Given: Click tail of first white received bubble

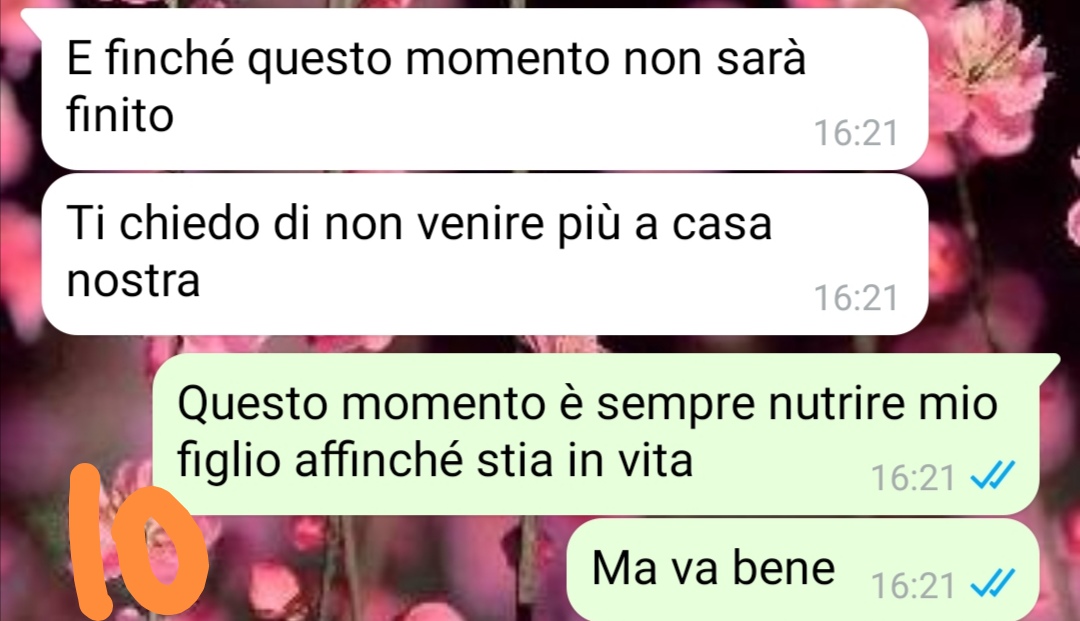Looking at the screenshot, I should click(x=32, y=19).
